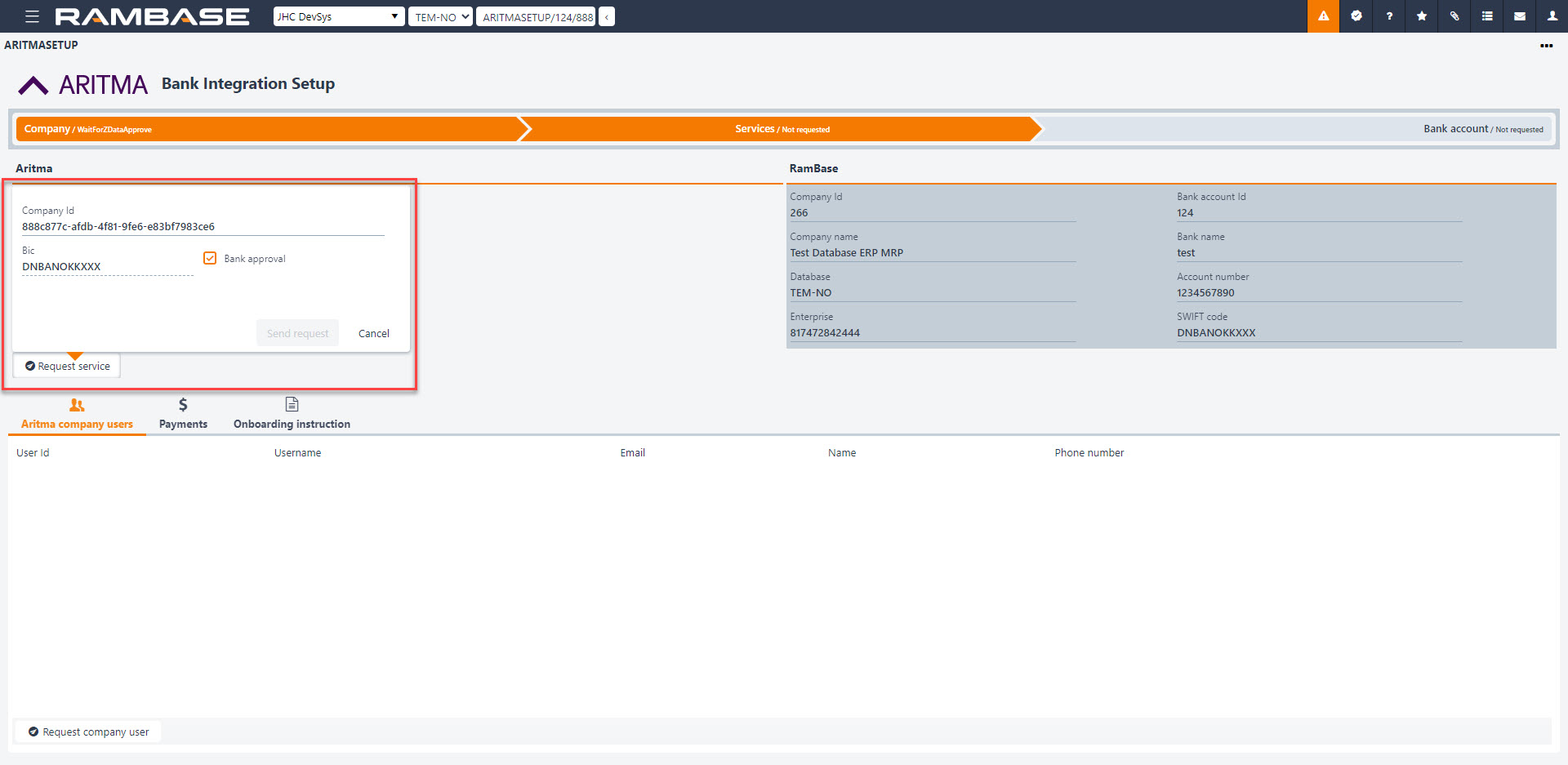1568x765 pixels.
Task: Open the user profile icon
Action: 1552,16
